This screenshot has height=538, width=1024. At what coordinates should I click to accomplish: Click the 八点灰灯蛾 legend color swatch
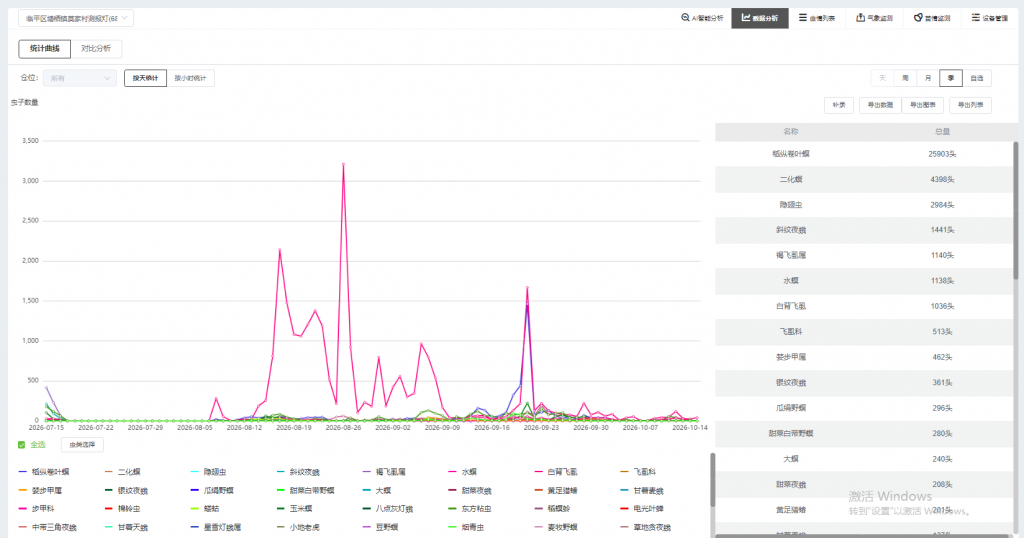[x=366, y=509]
